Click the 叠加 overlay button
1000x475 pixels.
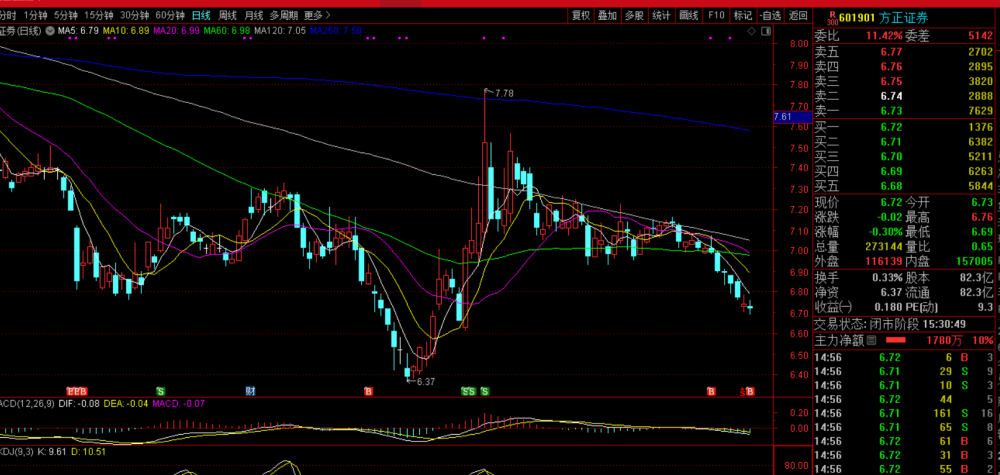coord(607,15)
